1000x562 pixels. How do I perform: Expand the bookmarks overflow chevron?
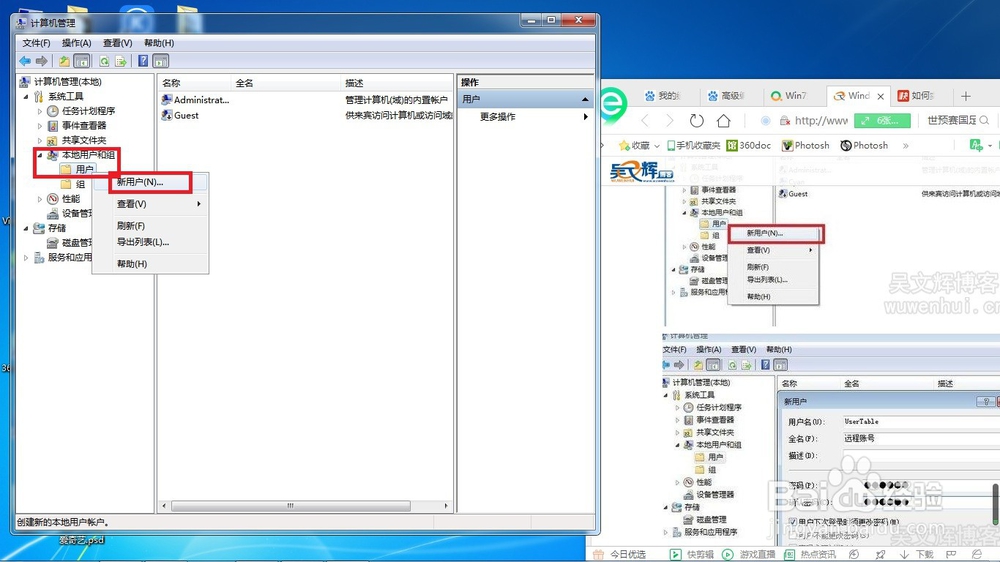coord(906,145)
